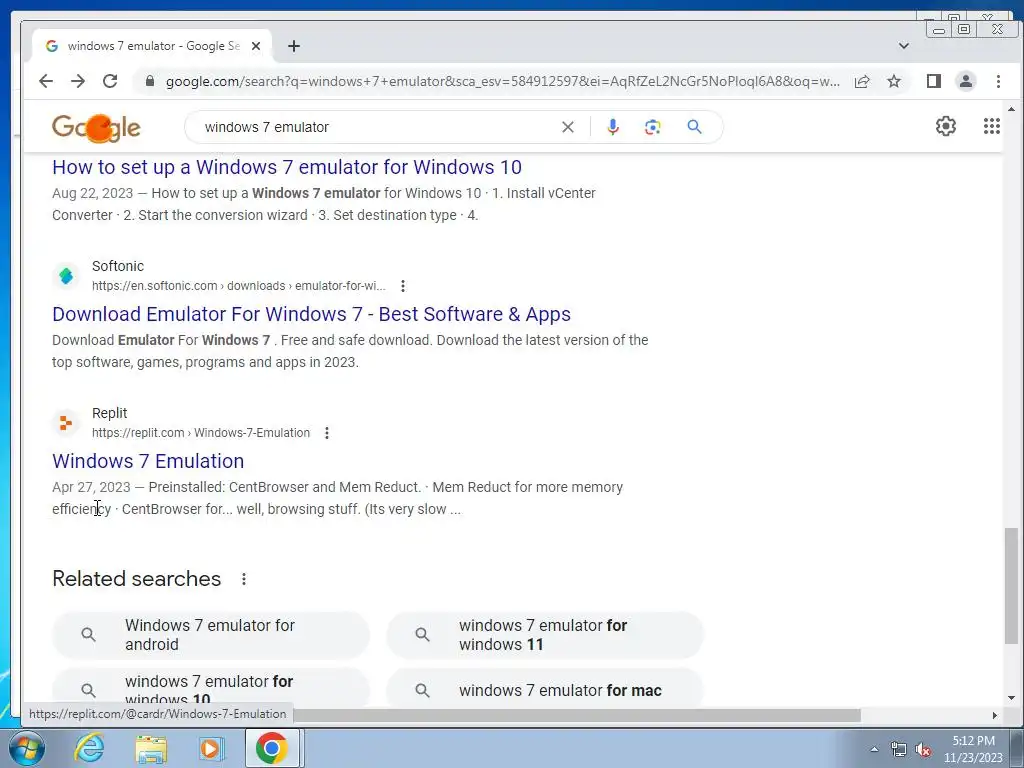Click the Softonic URL breadcrumb
1024x768 pixels.
tap(238, 286)
